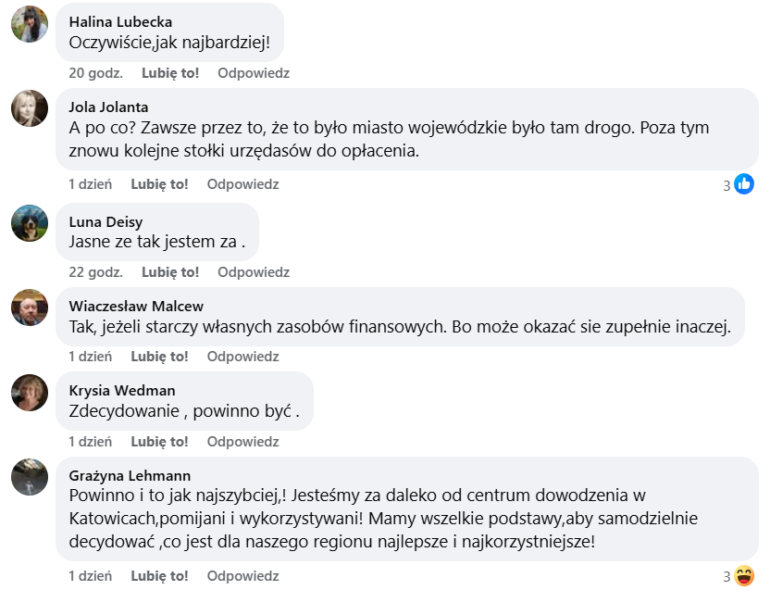Click the 22 godz. timestamp on Luna's comment
The width and height of the screenshot is (770, 590).
click(x=95, y=272)
